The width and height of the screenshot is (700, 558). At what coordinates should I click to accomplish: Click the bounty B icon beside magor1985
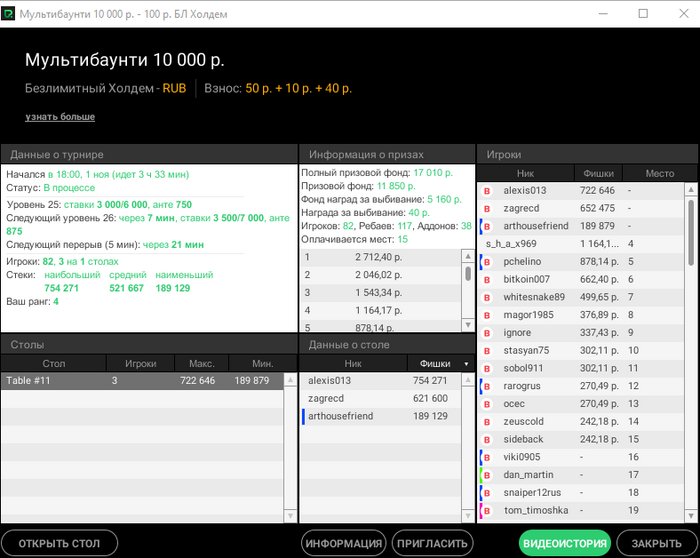point(487,315)
